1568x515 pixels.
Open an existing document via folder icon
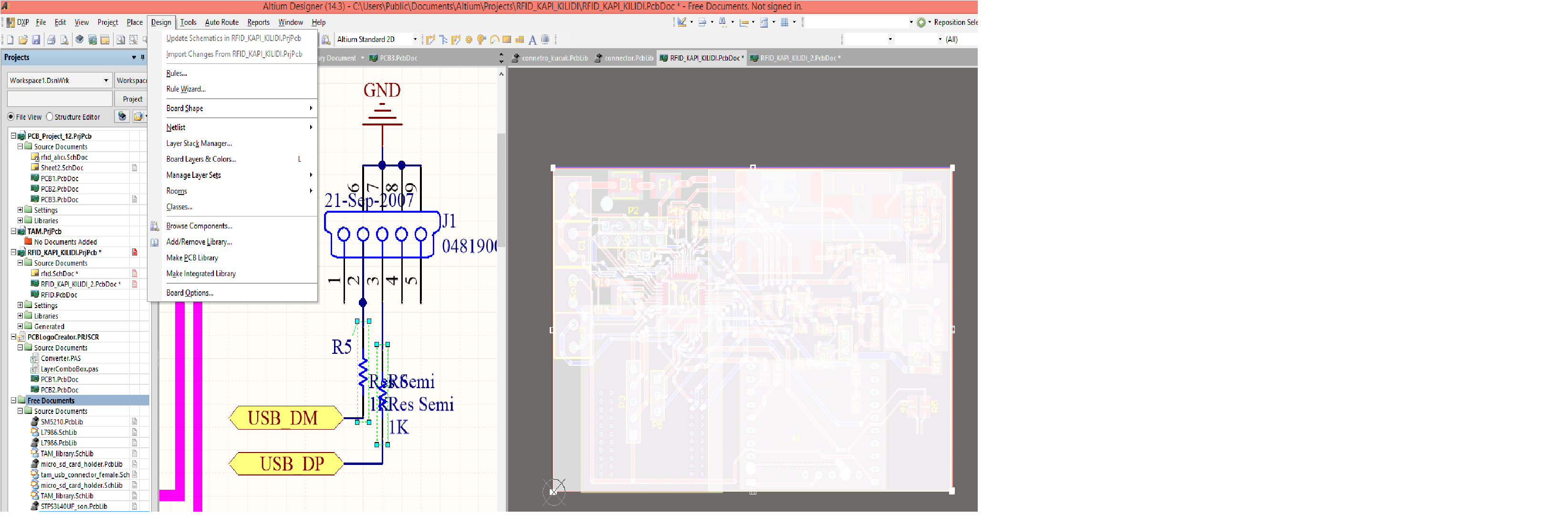pyautogui.click(x=23, y=39)
